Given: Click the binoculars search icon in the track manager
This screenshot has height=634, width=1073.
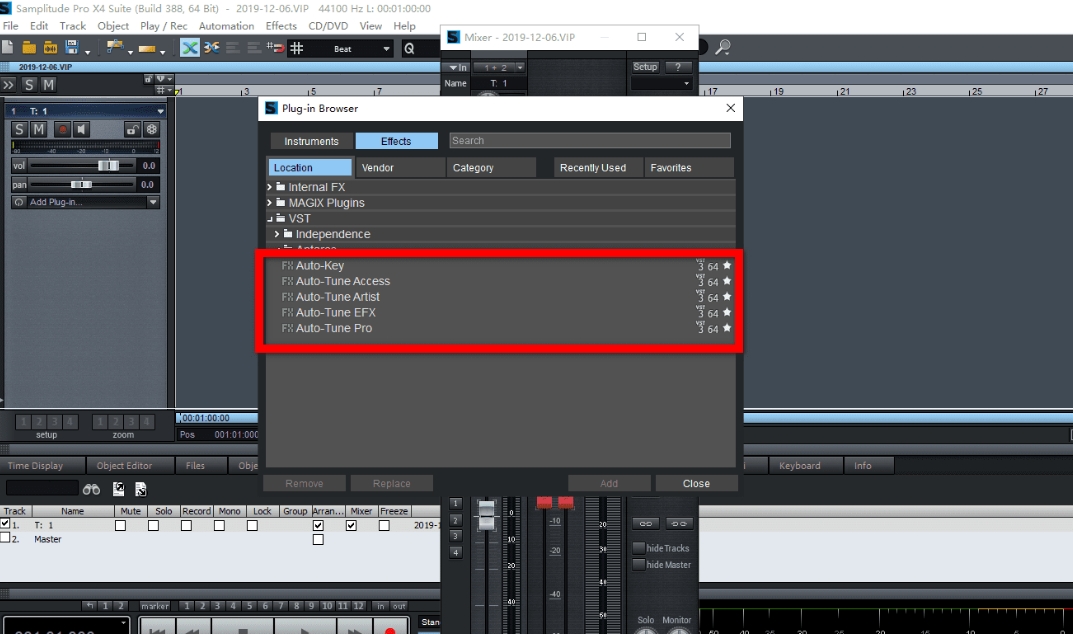Looking at the screenshot, I should click(x=91, y=489).
